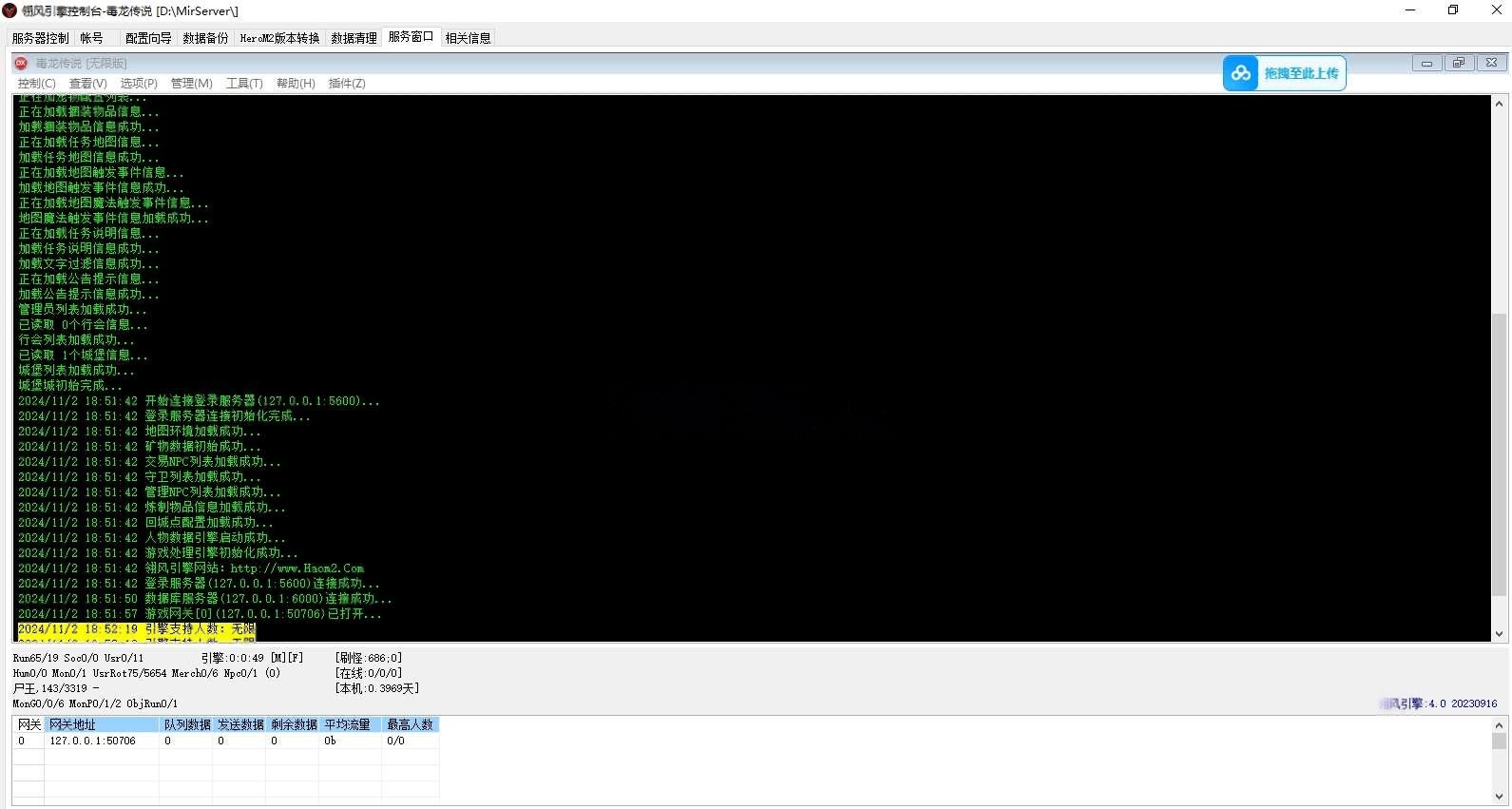Click the 开始连接登录服务器 log line

pos(199,401)
